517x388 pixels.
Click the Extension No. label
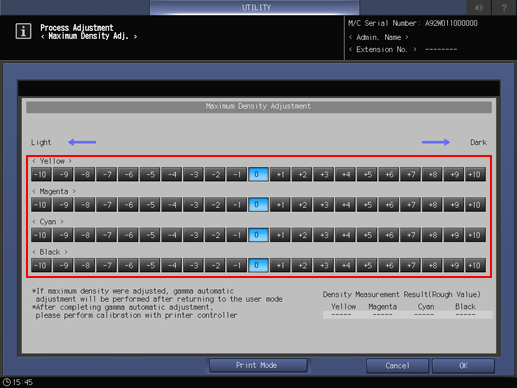(x=382, y=50)
